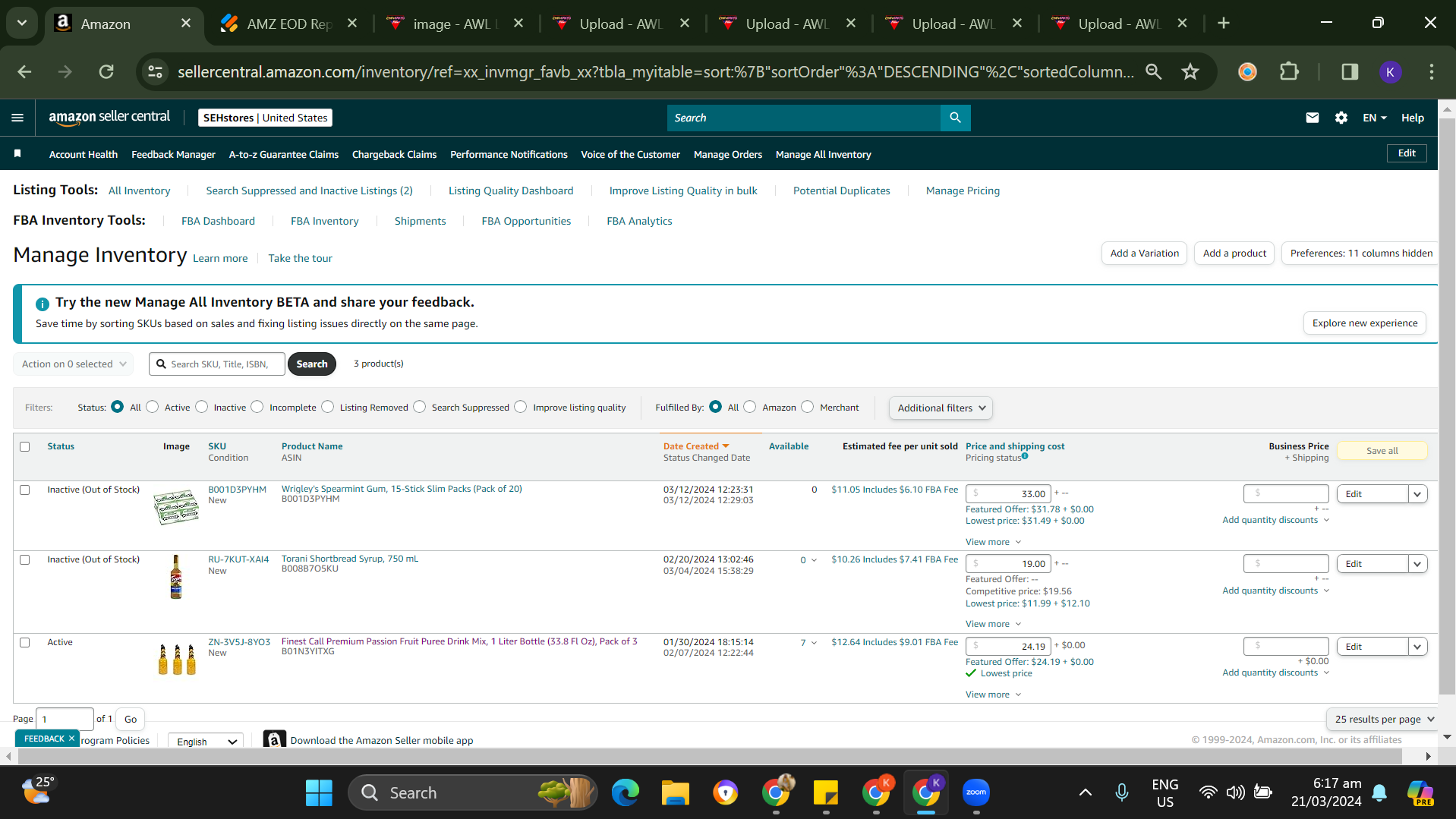Open Edit dropdown arrow for Wrigley's Gum row

(x=1417, y=494)
